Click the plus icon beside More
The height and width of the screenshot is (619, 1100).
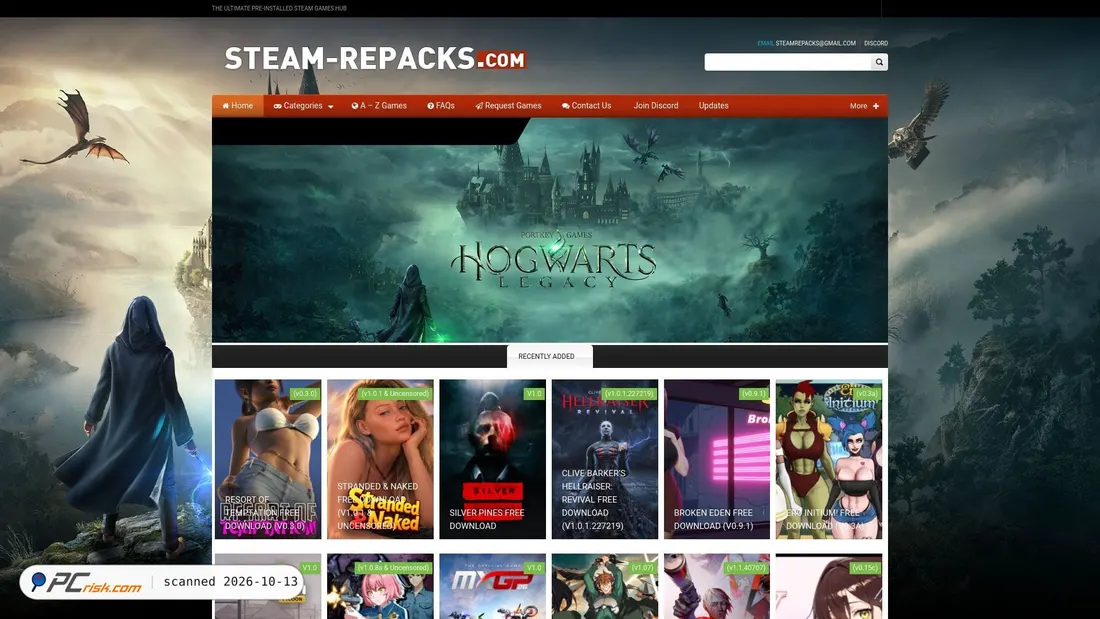pos(876,106)
